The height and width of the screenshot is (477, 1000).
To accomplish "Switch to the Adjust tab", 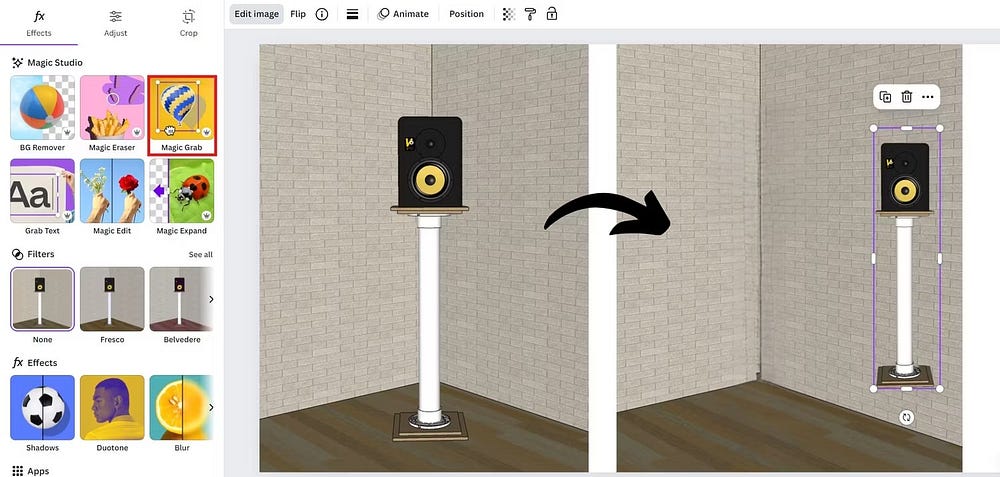I will 115,23.
